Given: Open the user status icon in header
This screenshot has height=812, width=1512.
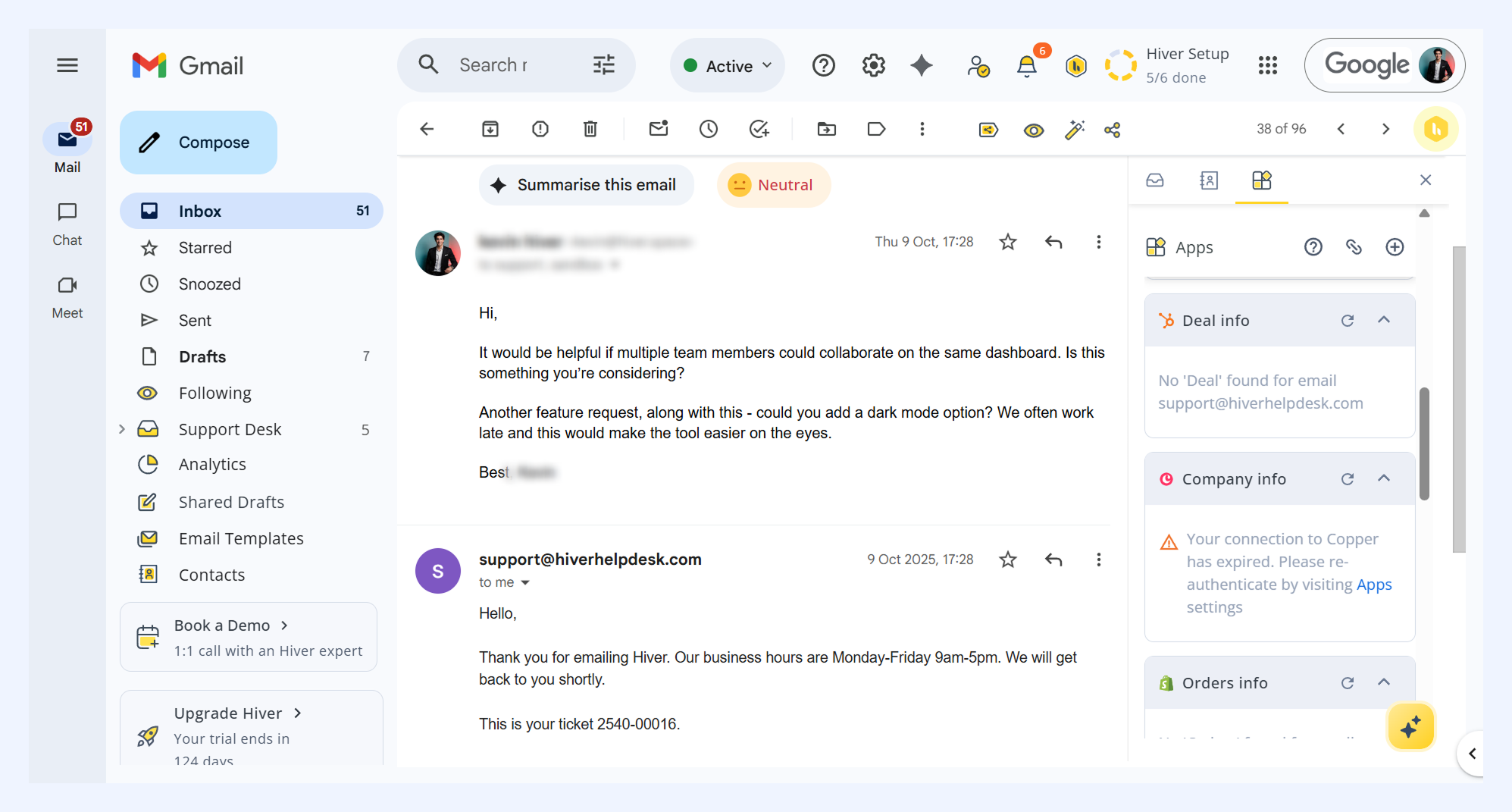Looking at the screenshot, I should (978, 67).
